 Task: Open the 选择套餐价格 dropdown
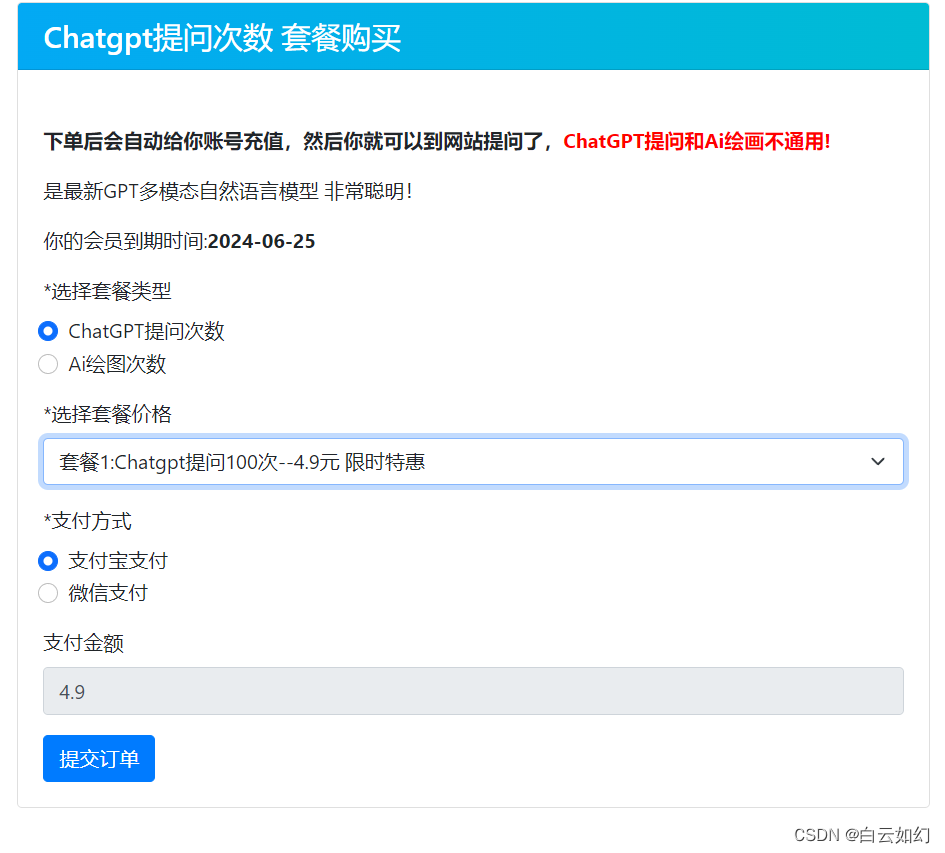473,462
